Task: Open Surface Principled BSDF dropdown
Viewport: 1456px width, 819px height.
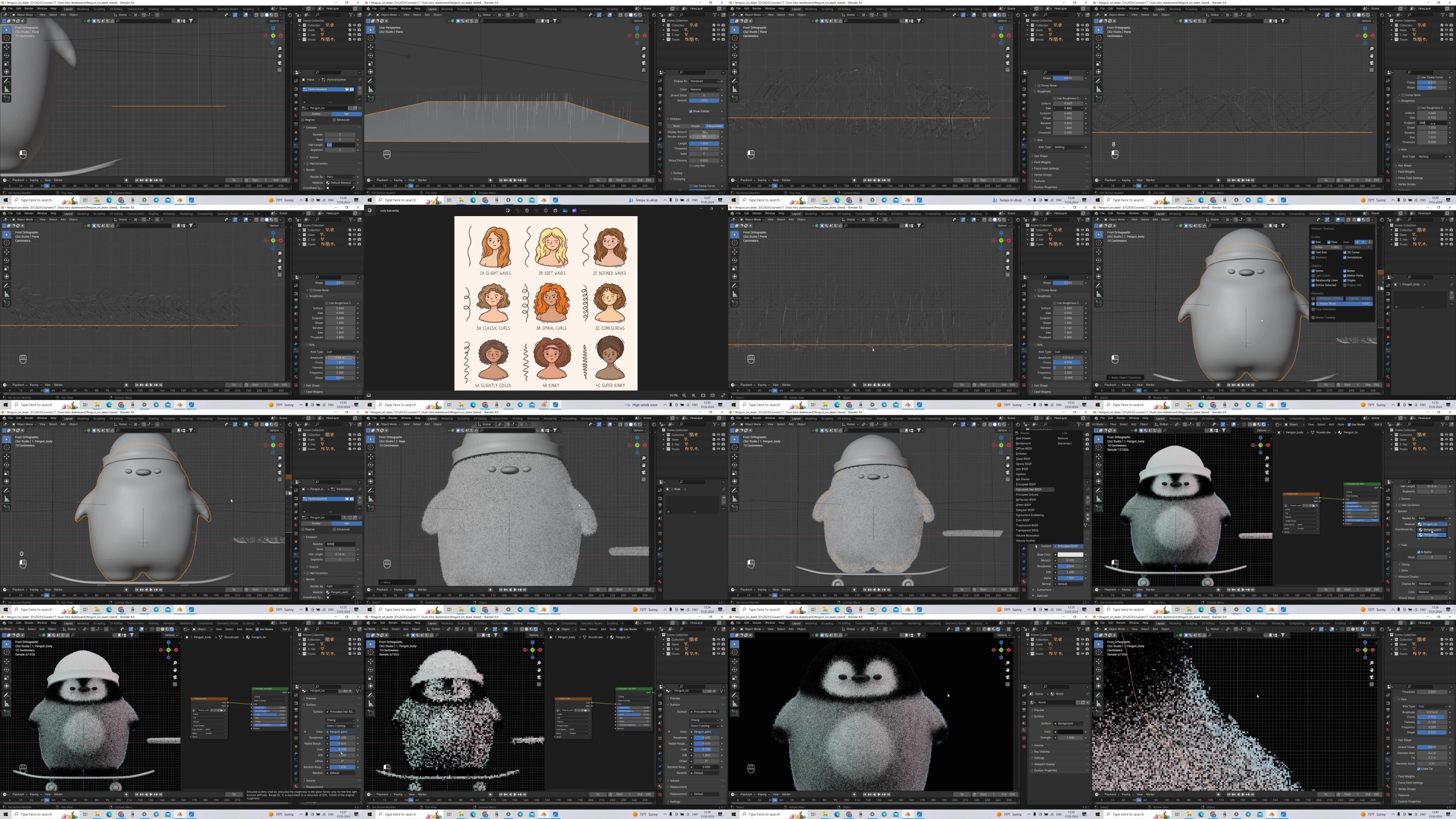Action: click(x=1068, y=546)
